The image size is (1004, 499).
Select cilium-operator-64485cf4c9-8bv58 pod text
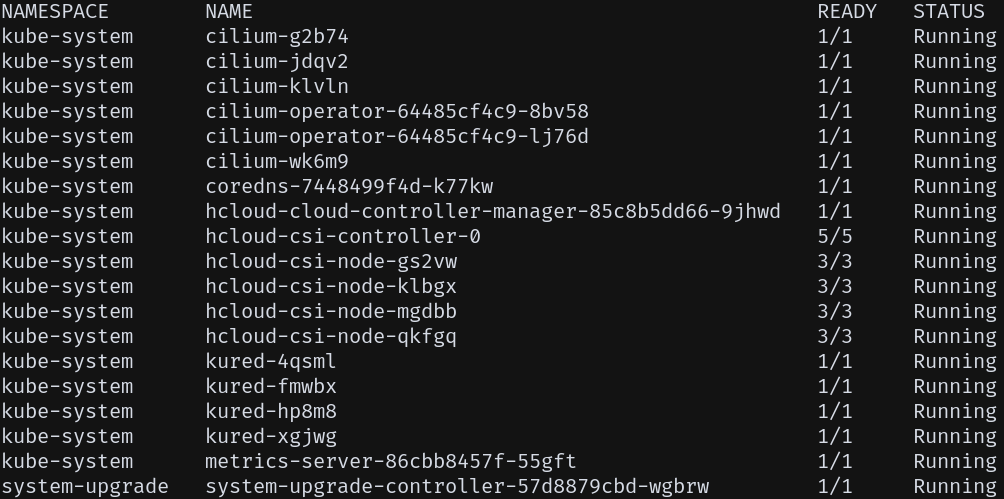[x=397, y=112]
